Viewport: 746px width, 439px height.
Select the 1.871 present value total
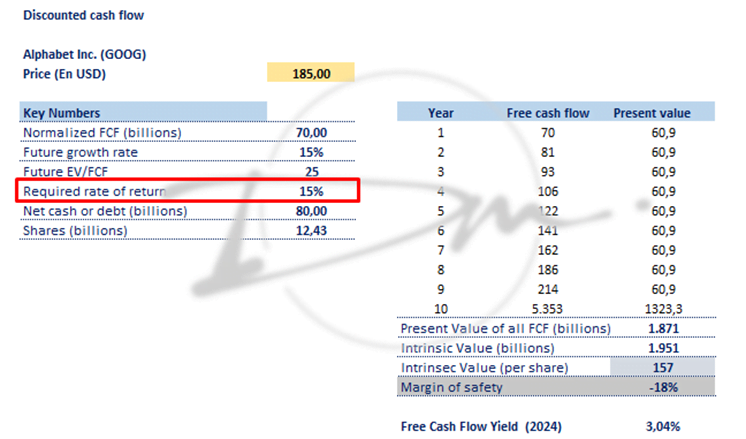coord(663,329)
